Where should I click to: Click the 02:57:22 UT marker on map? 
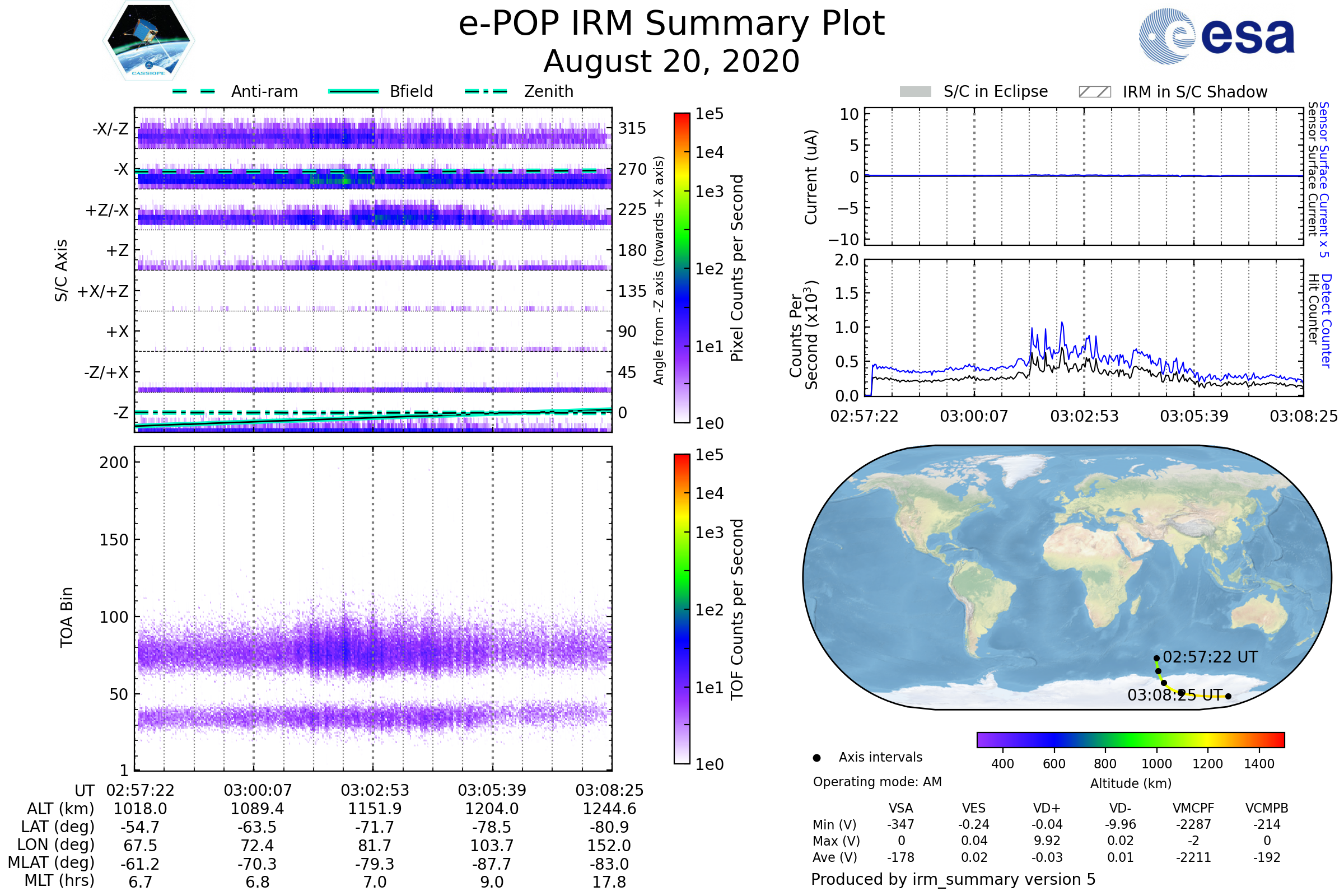click(1156, 659)
